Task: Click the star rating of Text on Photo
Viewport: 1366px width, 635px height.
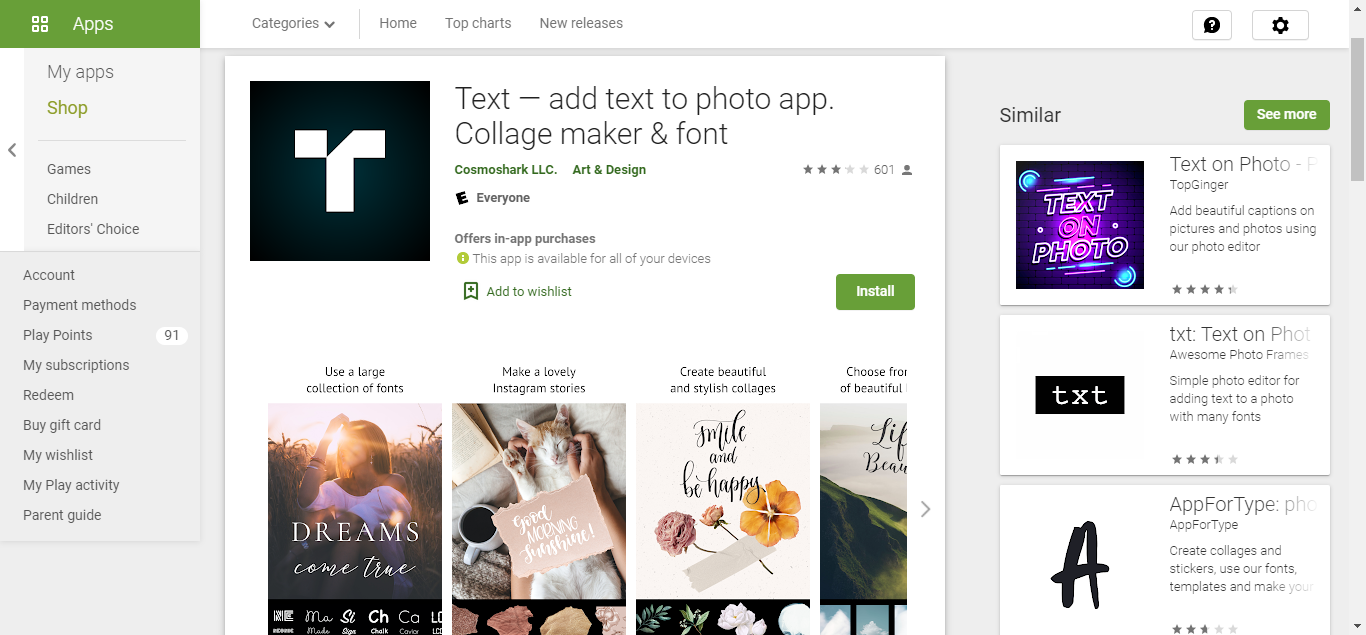Action: 1204,290
